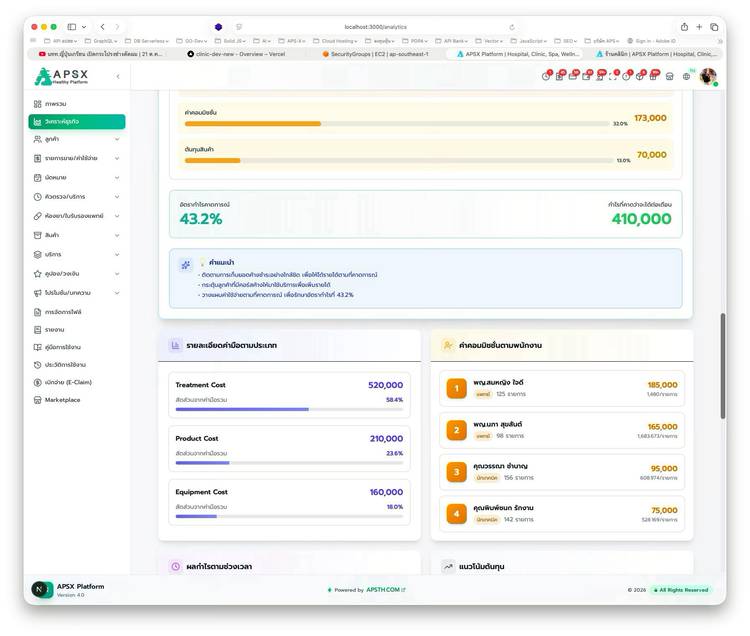This screenshot has height=636, width=750.
Task: Click the Safari share icon
Action: [x=684, y=27]
